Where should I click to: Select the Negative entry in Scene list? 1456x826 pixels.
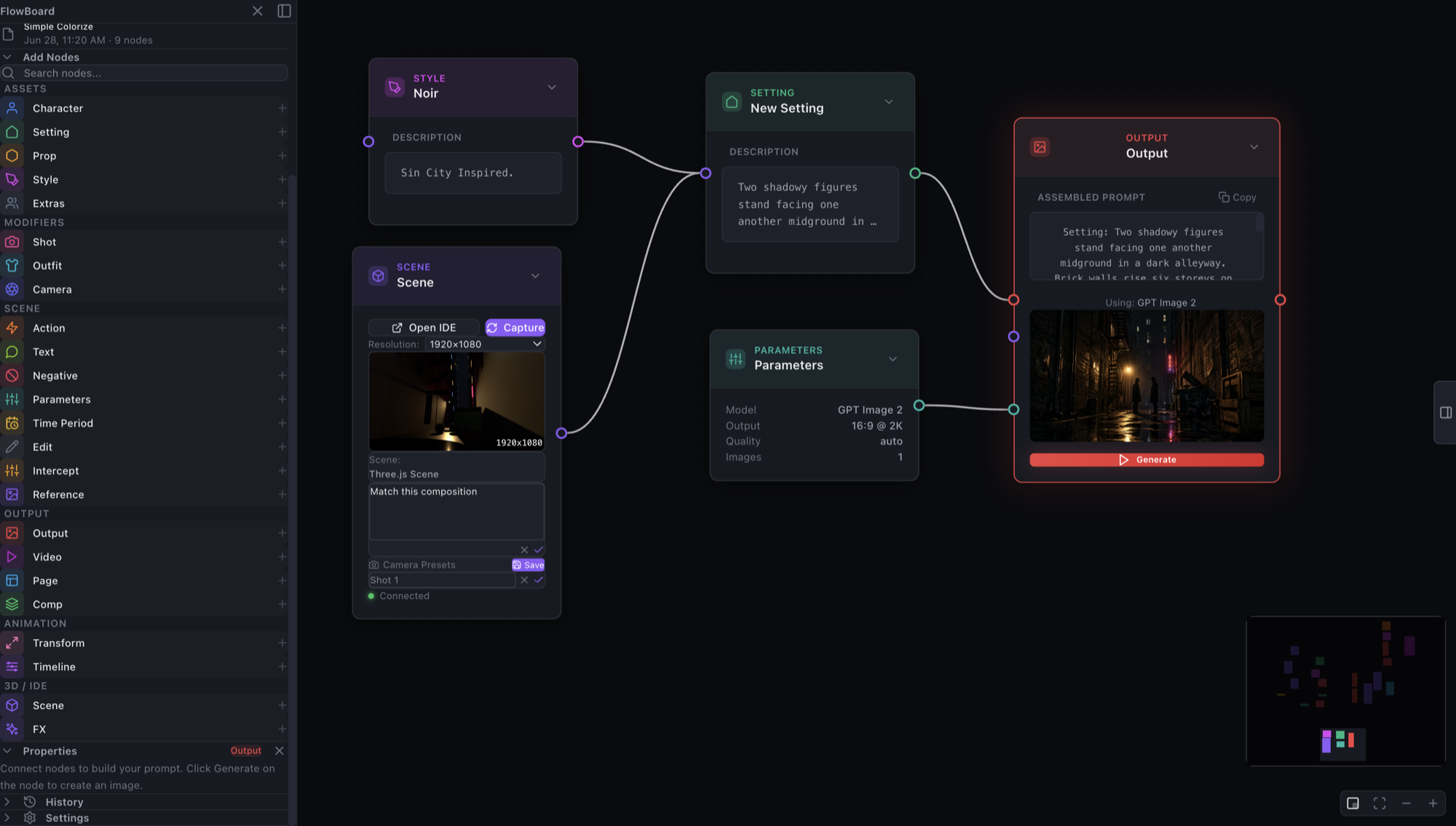tap(144, 376)
